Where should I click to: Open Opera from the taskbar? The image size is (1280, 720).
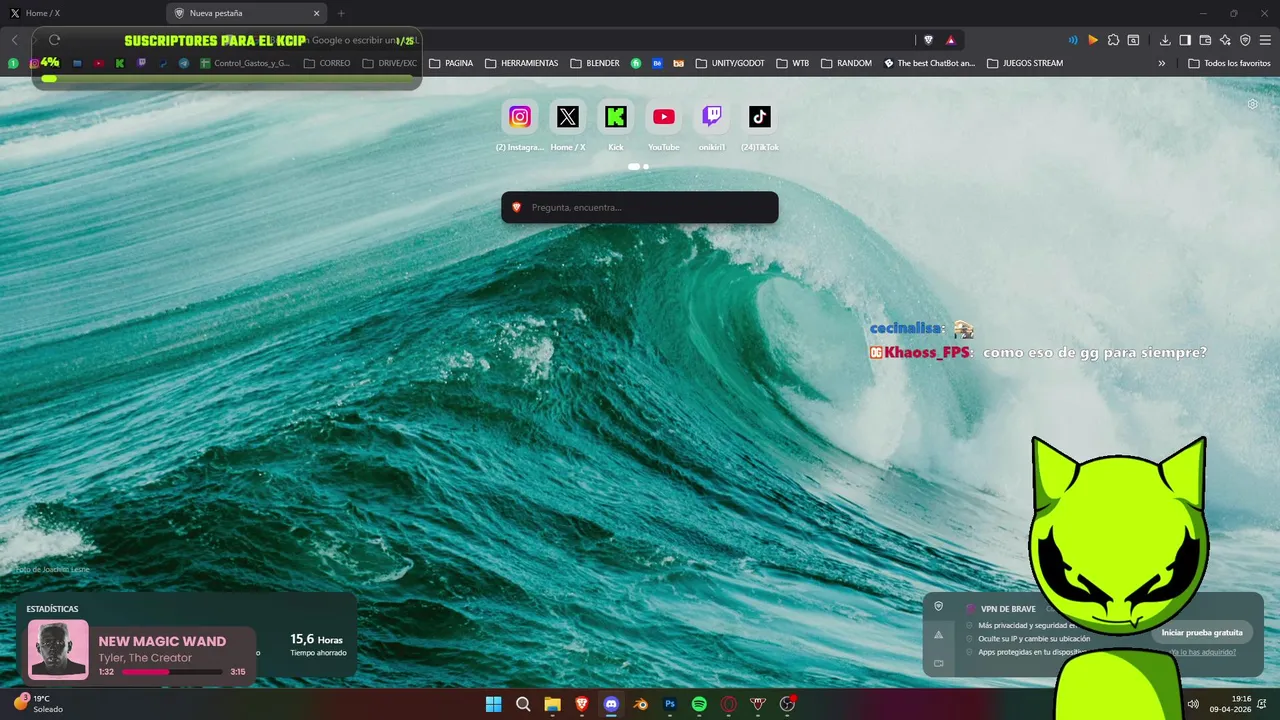point(729,704)
